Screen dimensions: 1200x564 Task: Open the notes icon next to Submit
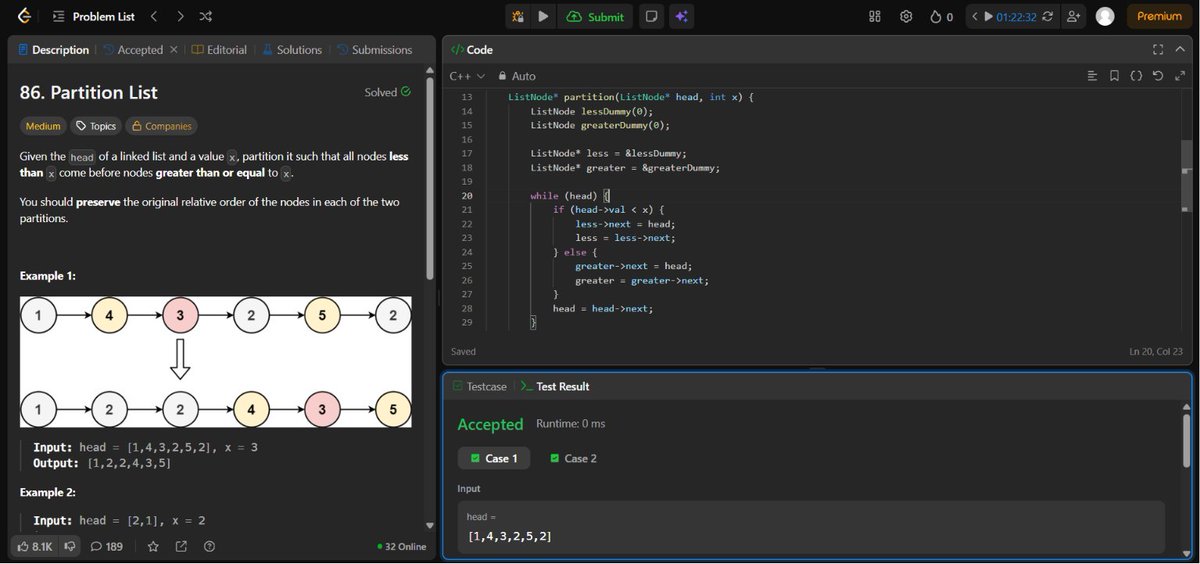[x=651, y=17]
